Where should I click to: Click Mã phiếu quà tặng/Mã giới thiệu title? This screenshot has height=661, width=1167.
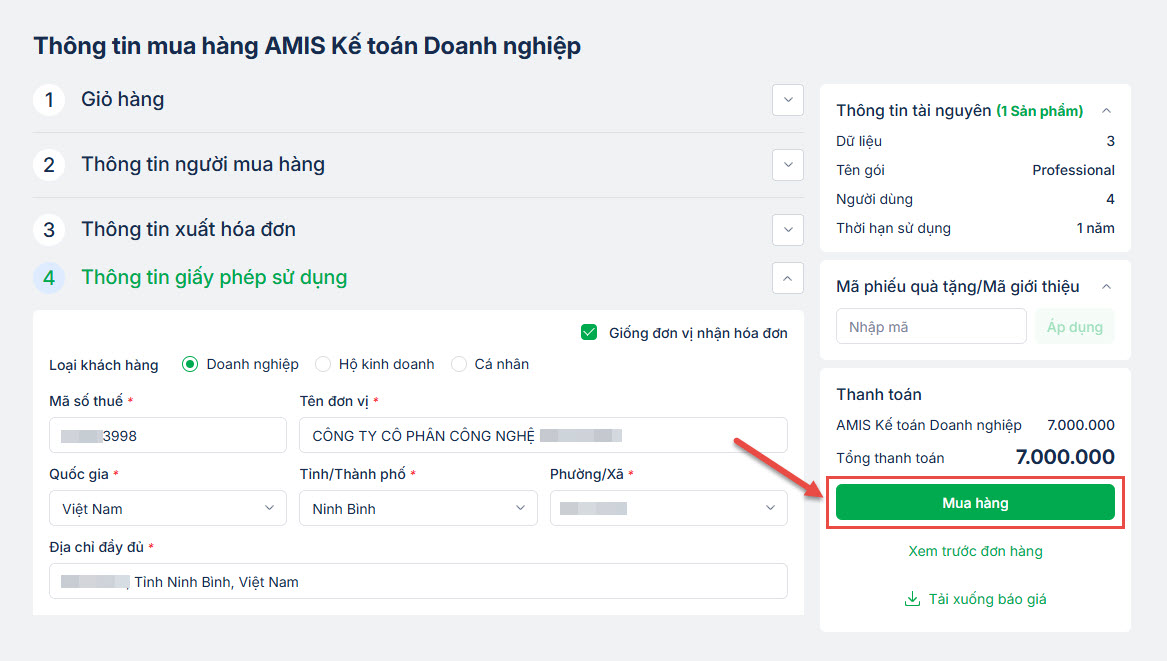pos(957,287)
